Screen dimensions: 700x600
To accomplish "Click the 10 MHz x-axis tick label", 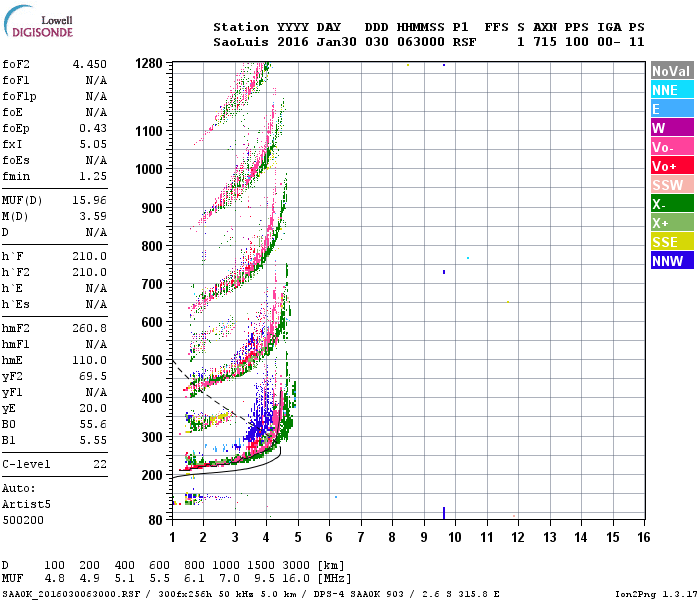I will pyautogui.click(x=454, y=537).
